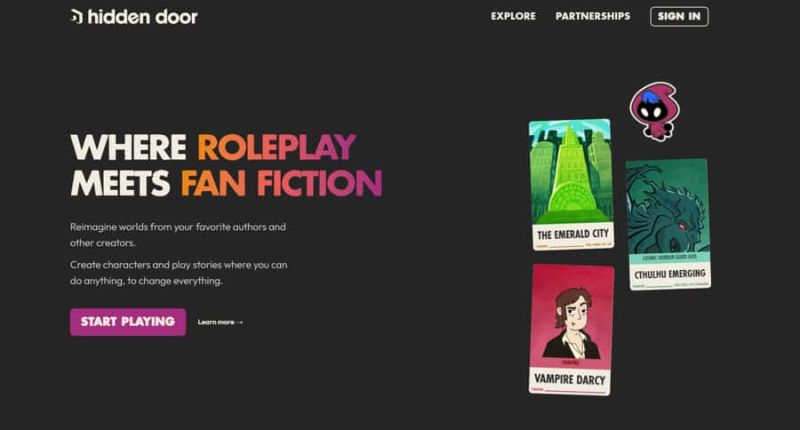Screen dimensions: 800x430
Task: Click the Cthulhu Emerging title label
Action: pyautogui.click(x=670, y=274)
